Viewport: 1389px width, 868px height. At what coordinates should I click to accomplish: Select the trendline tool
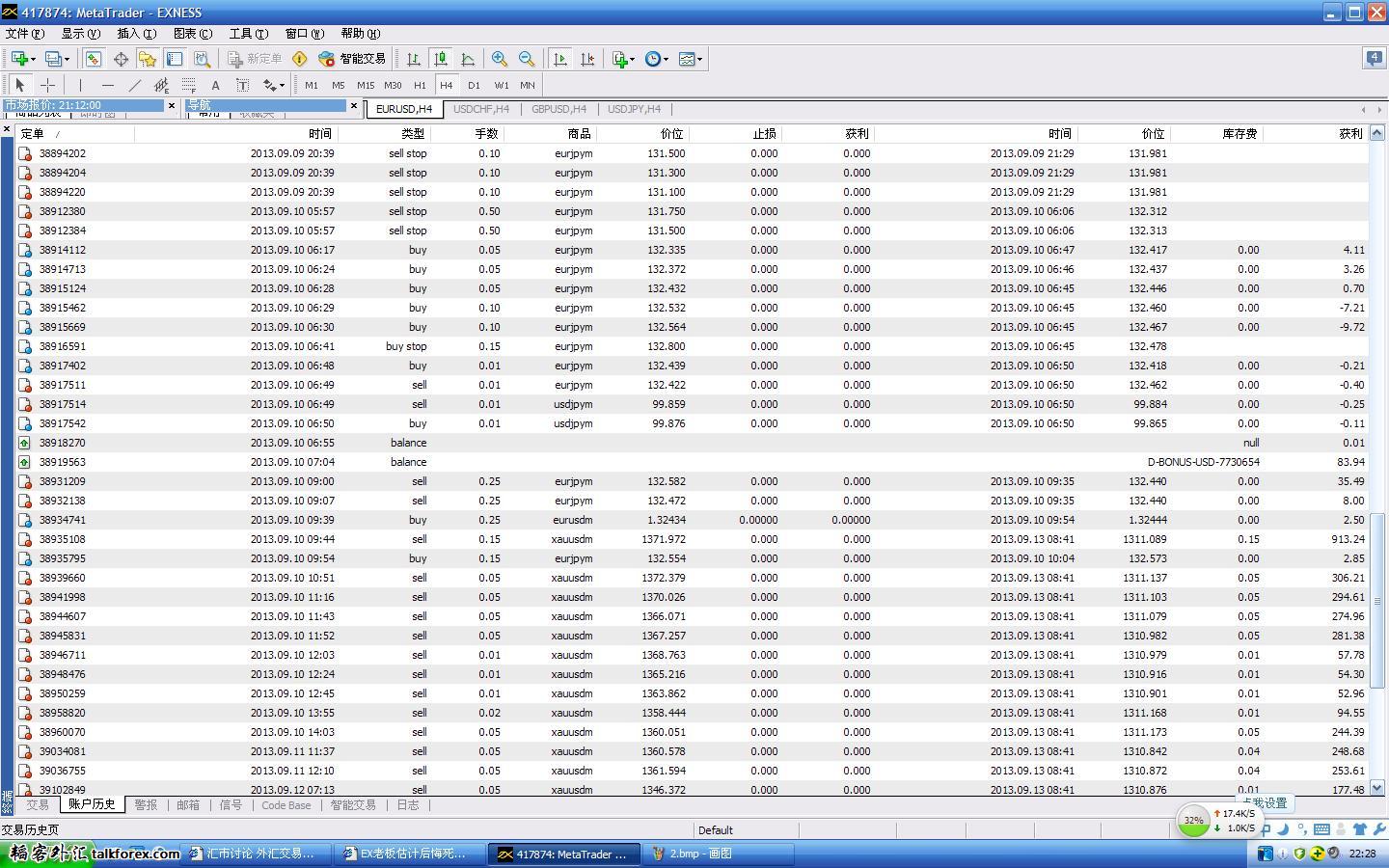click(134, 85)
